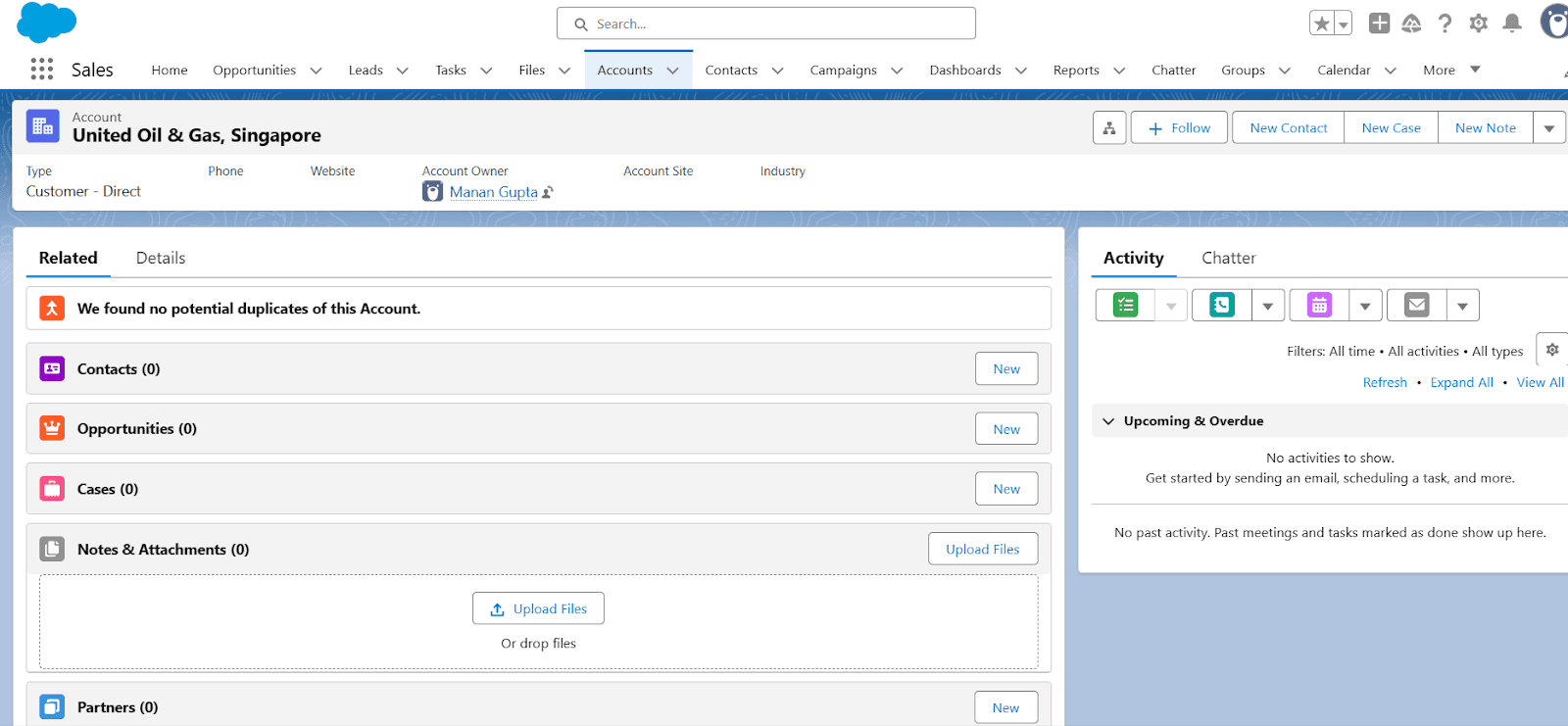The image size is (1568, 726).
Task: Open the Setup gear icon in header
Action: (x=1478, y=23)
